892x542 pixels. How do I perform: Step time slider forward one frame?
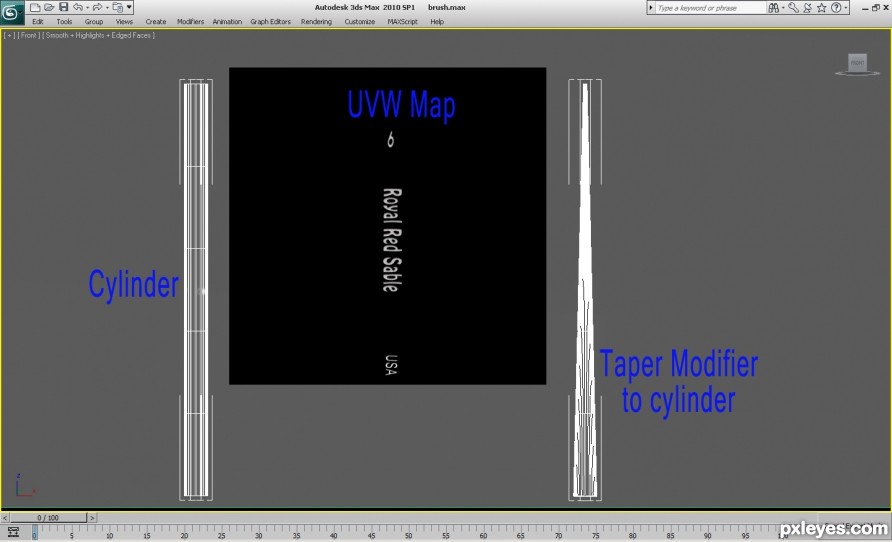[92, 518]
